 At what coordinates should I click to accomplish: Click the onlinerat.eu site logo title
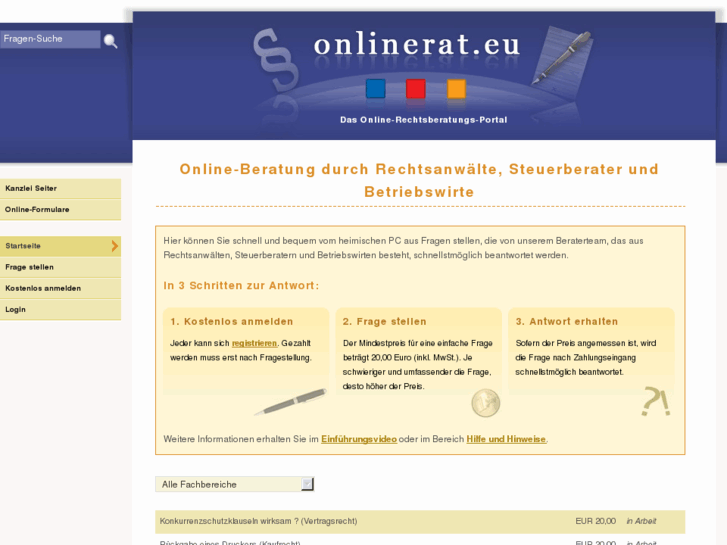coord(417,45)
